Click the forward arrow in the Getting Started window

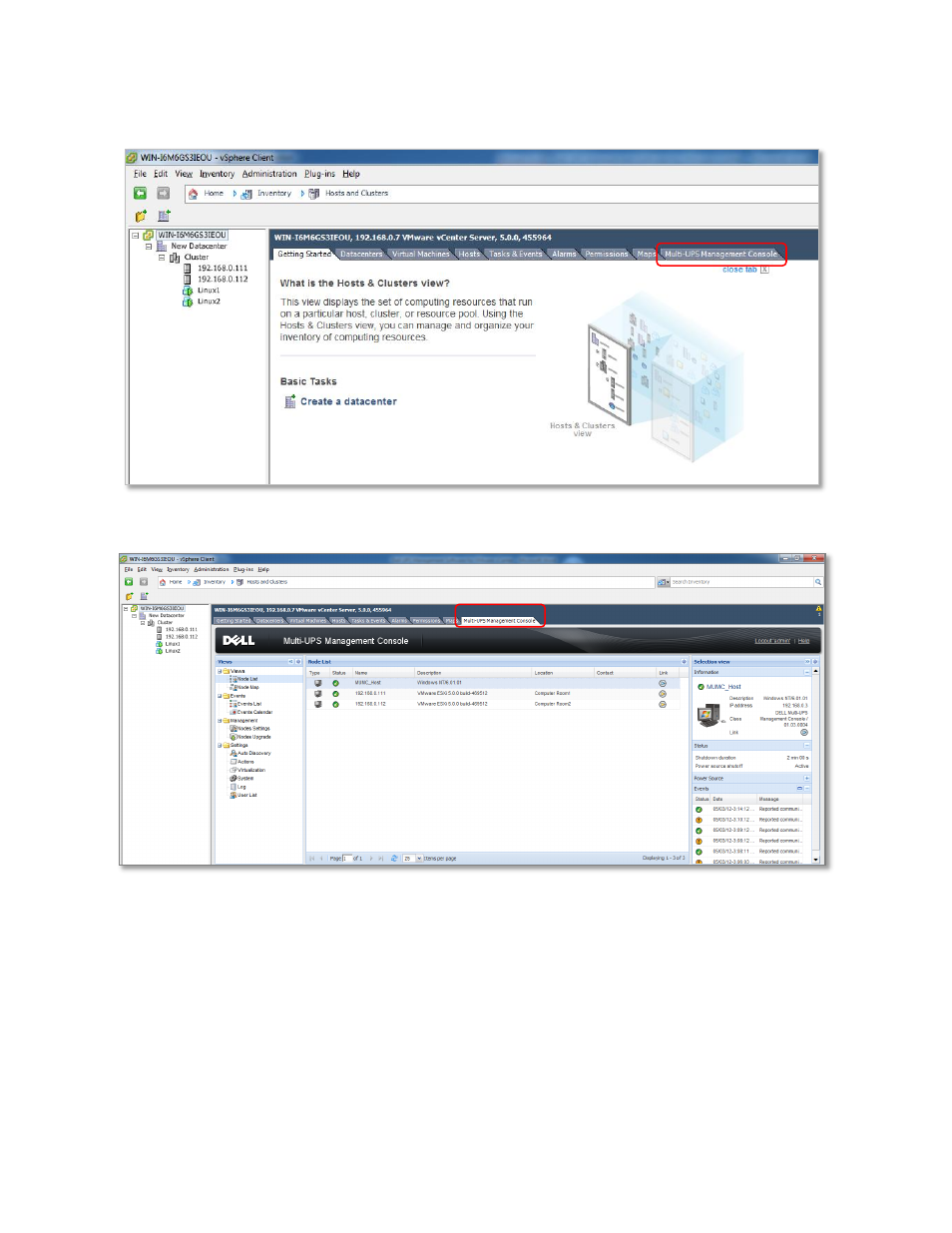coord(164,193)
